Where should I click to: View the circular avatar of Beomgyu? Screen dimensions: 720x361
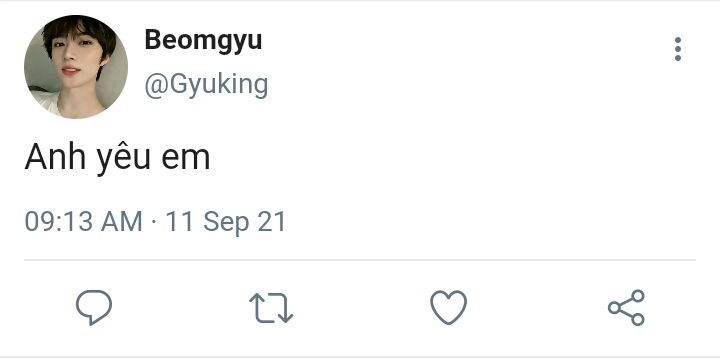(x=76, y=67)
